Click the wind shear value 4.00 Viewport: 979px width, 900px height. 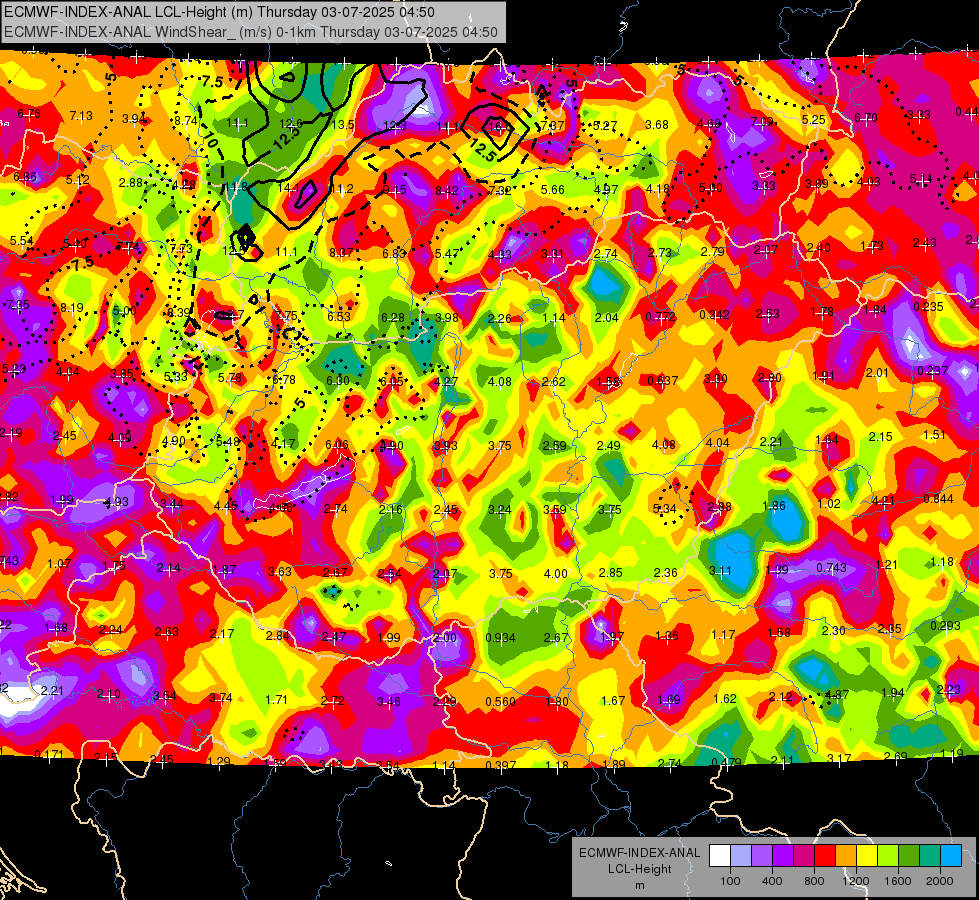tap(556, 574)
